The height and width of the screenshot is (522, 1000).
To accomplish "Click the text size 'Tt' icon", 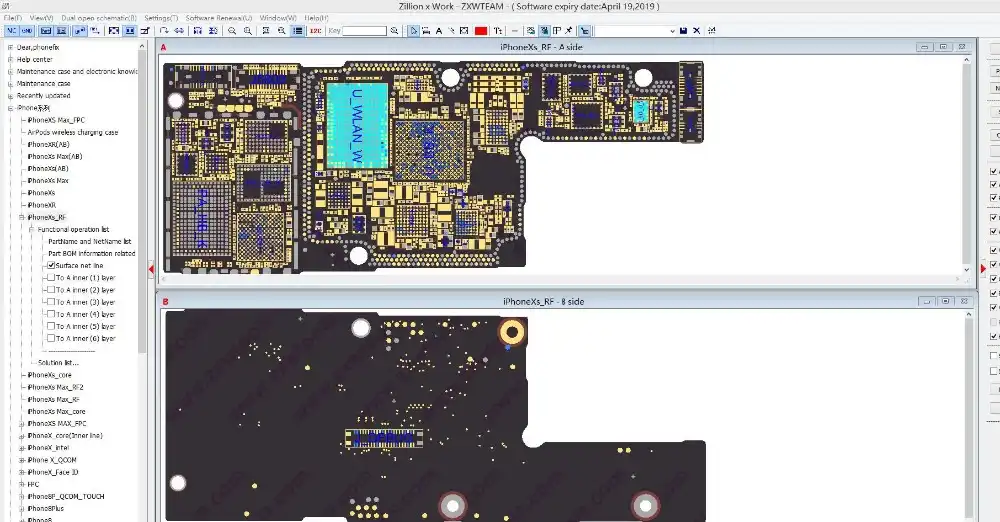I will [x=498, y=31].
